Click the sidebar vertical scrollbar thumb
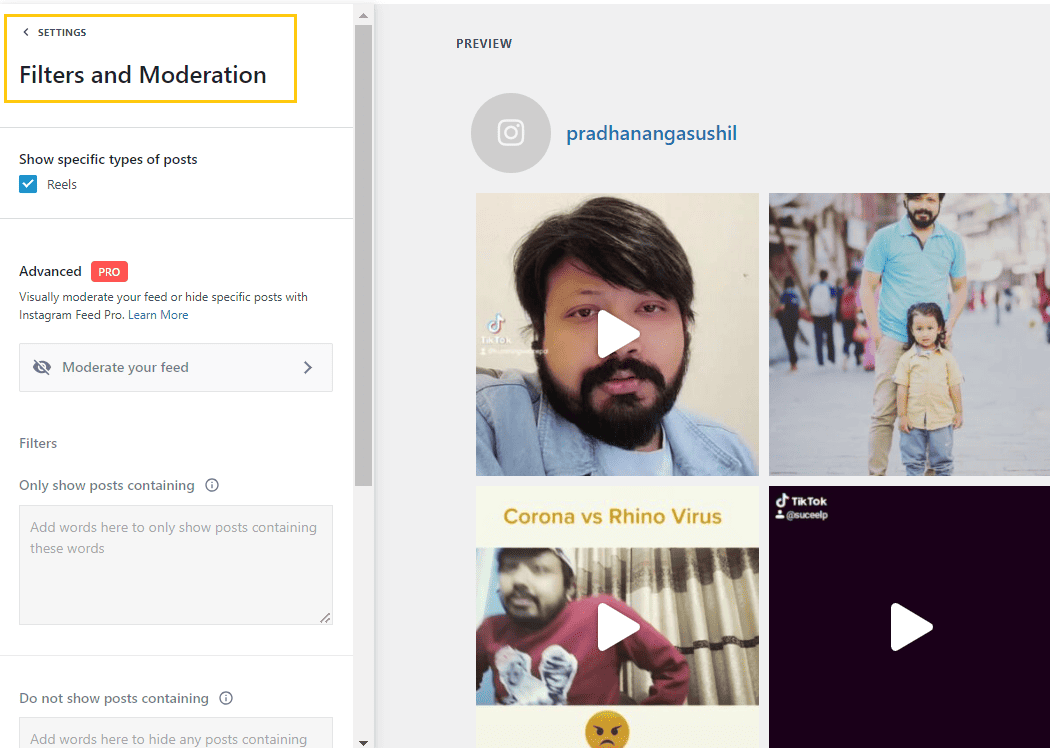This screenshot has width=1050, height=748. pos(363,250)
